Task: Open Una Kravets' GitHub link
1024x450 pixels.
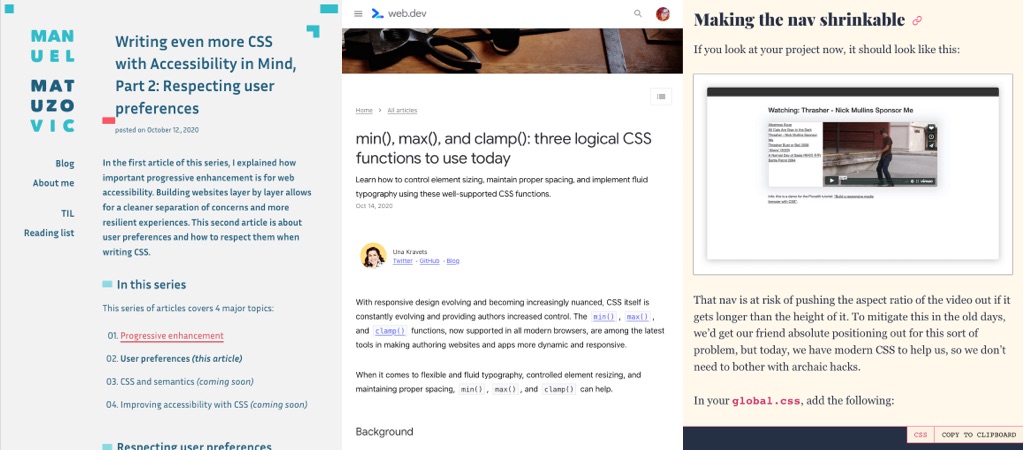Action: point(429,261)
